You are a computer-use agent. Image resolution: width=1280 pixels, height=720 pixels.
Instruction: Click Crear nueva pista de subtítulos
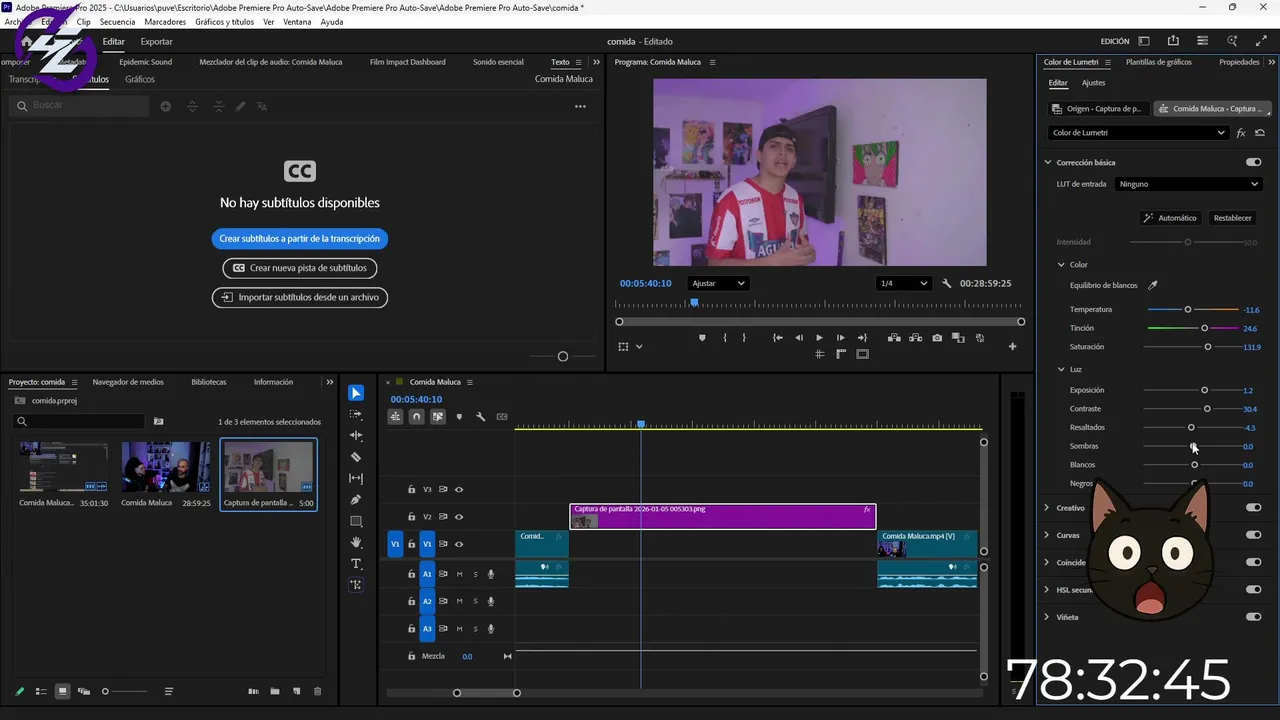tap(300, 268)
